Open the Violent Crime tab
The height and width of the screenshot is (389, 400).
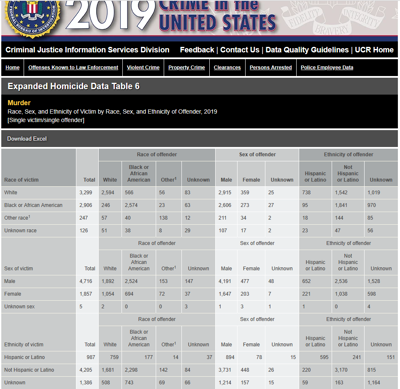(x=143, y=68)
